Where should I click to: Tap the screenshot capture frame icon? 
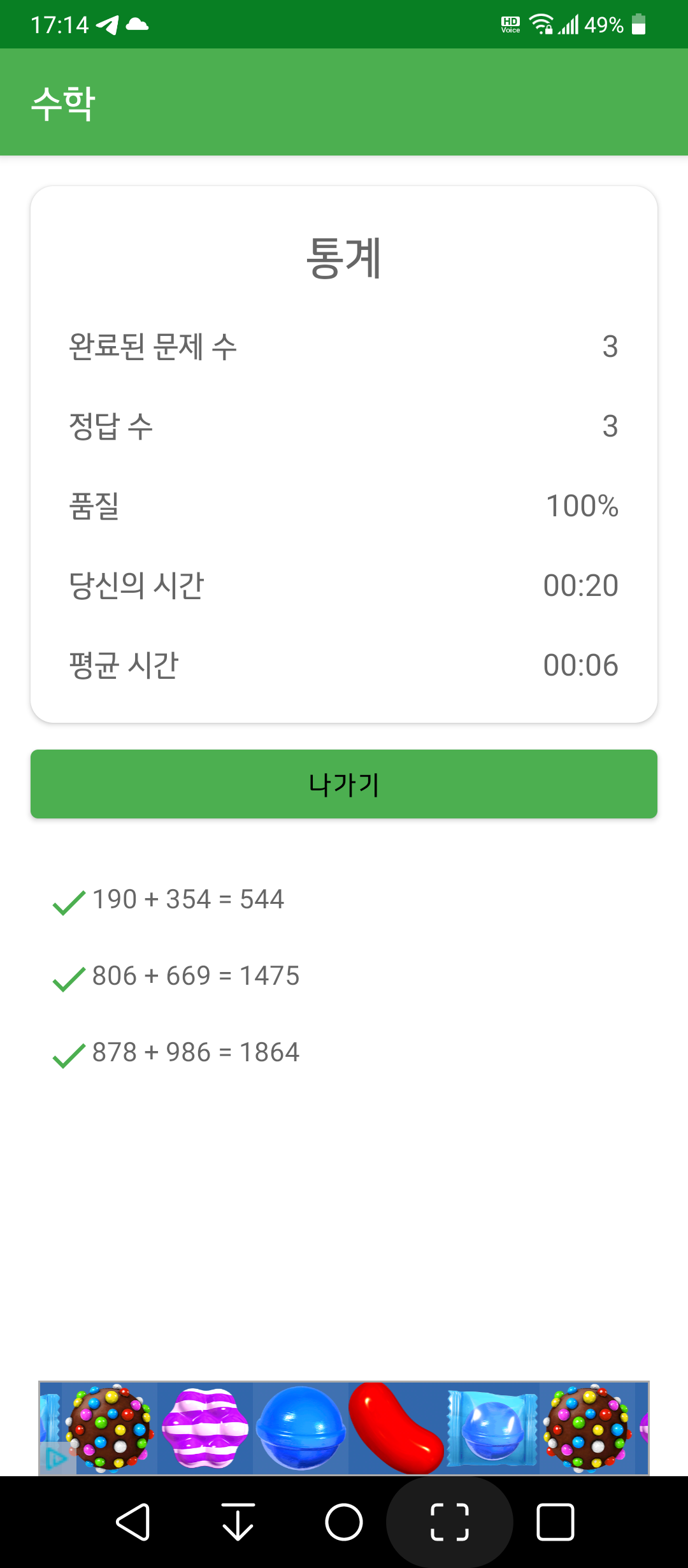click(x=450, y=1522)
